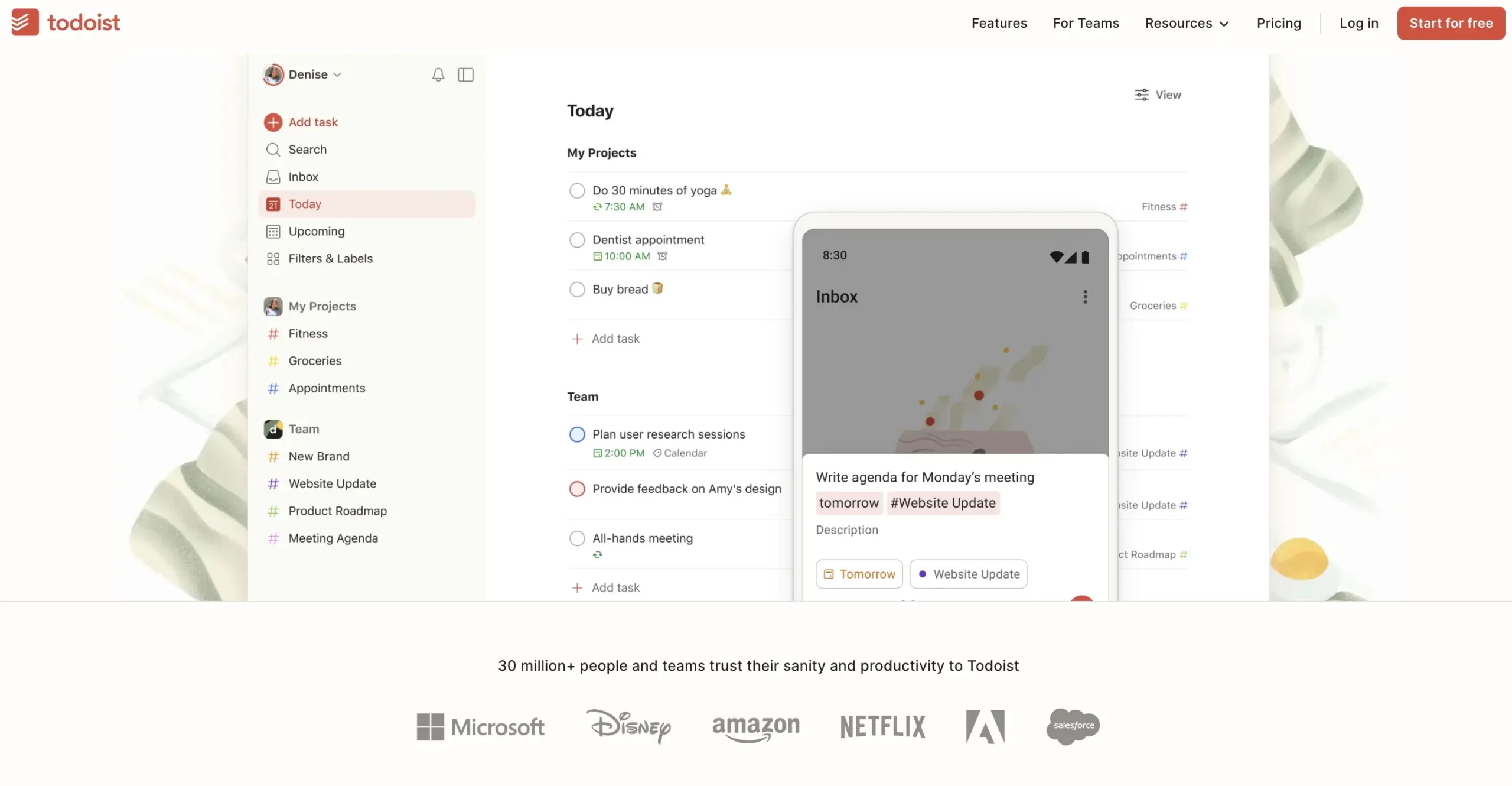
Task: Click the Filters & Labels grid icon
Action: pos(273,259)
